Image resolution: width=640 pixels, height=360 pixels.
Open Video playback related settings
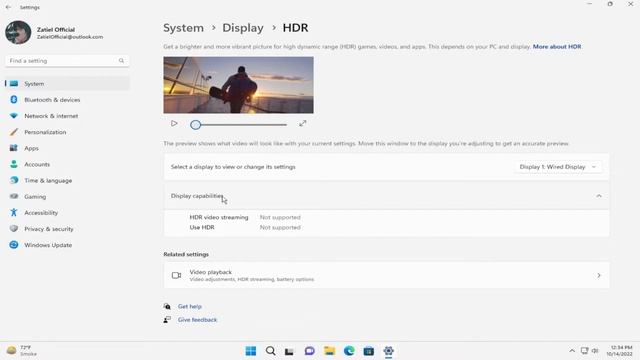(386, 276)
